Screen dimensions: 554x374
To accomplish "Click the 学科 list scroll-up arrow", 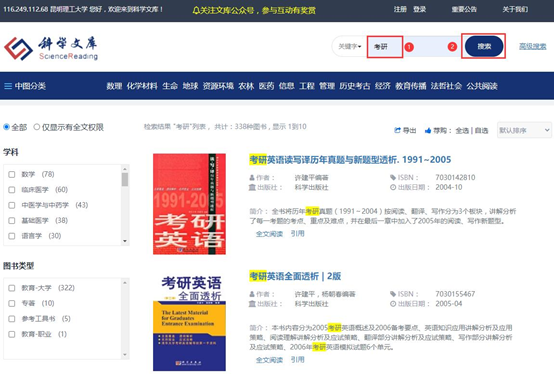I will coord(125,168).
